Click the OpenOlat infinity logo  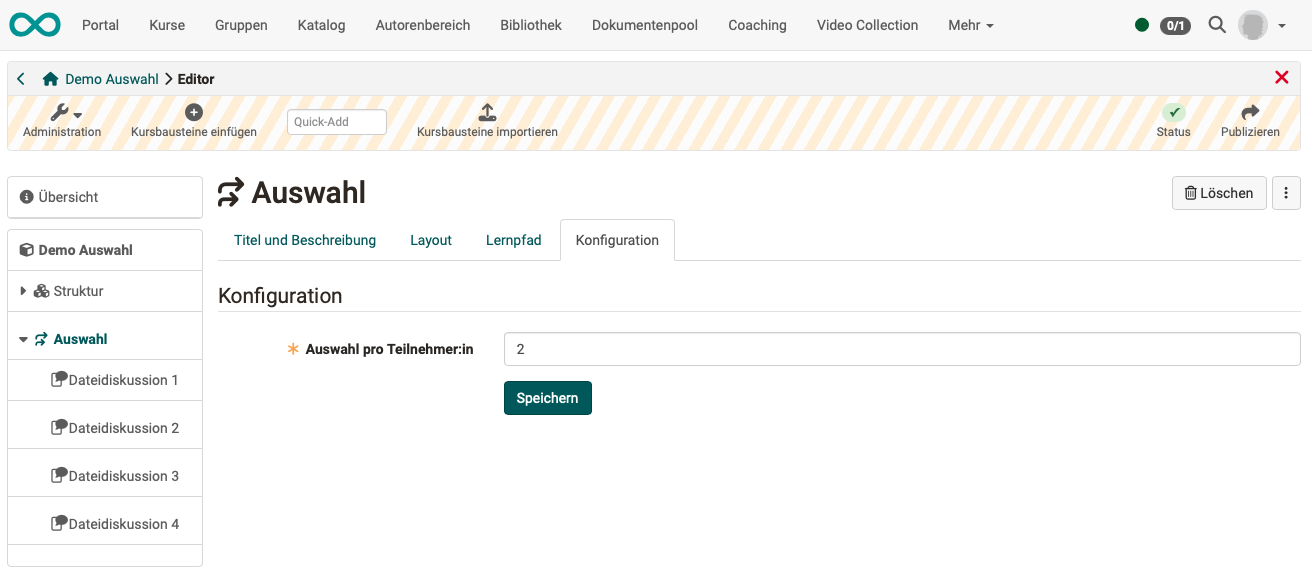tap(34, 24)
